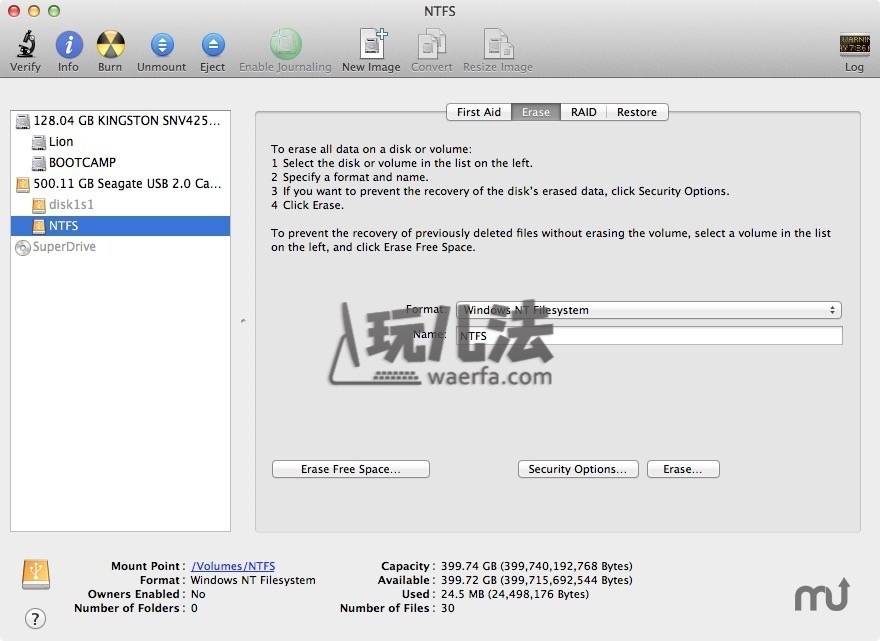Select the BOOTCAMP volume
Viewport: 880px width, 641px height.
click(x=81, y=163)
